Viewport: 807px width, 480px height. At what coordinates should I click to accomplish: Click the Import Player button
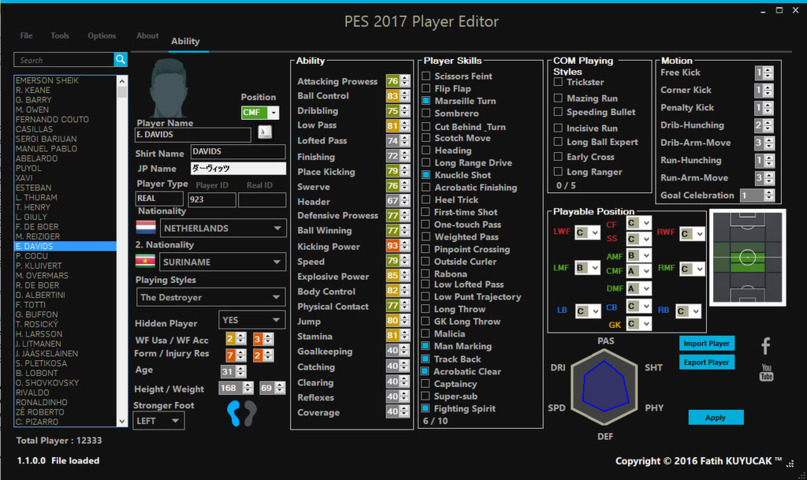pos(707,343)
